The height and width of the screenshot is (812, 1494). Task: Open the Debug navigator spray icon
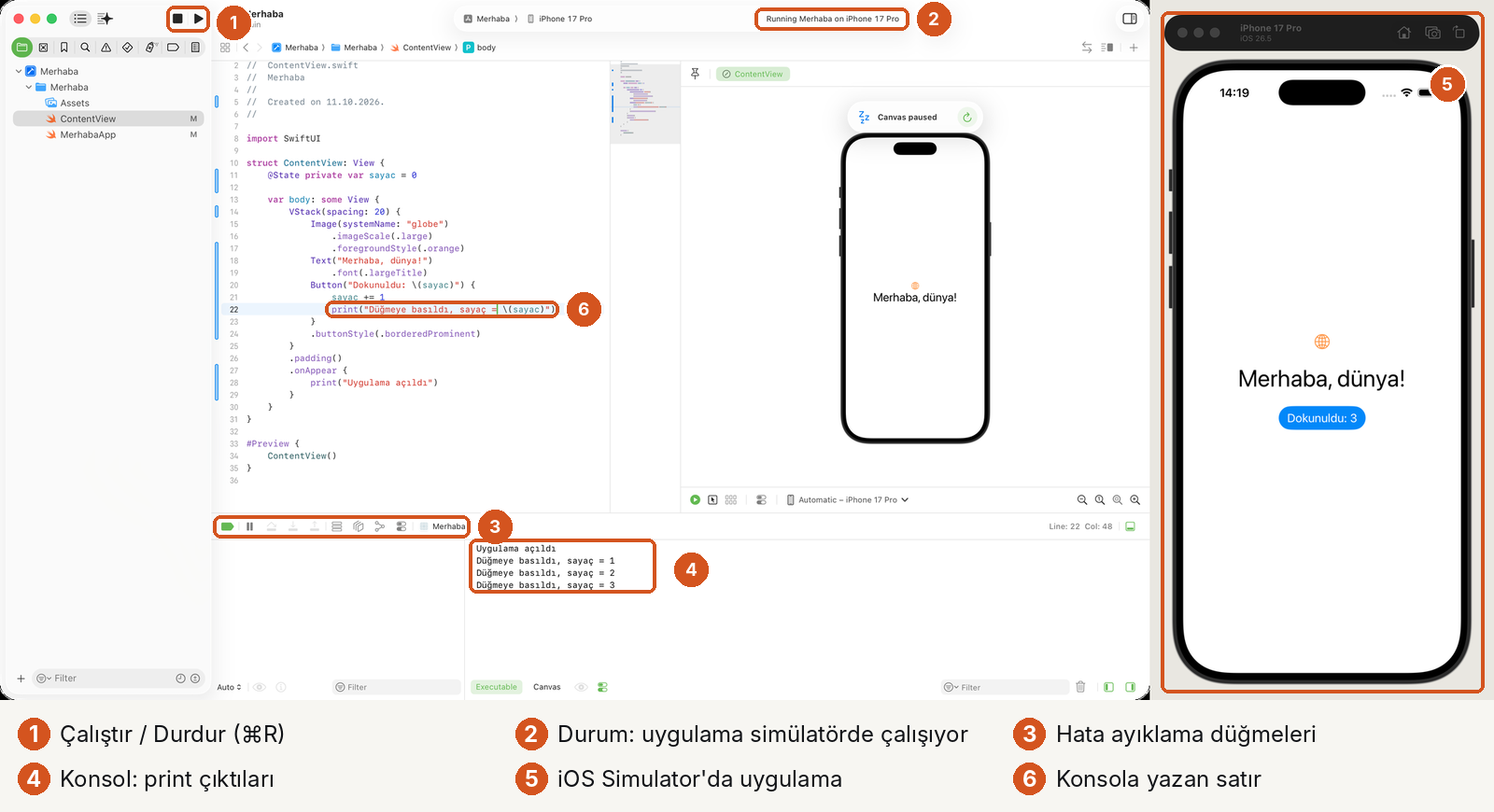[150, 47]
